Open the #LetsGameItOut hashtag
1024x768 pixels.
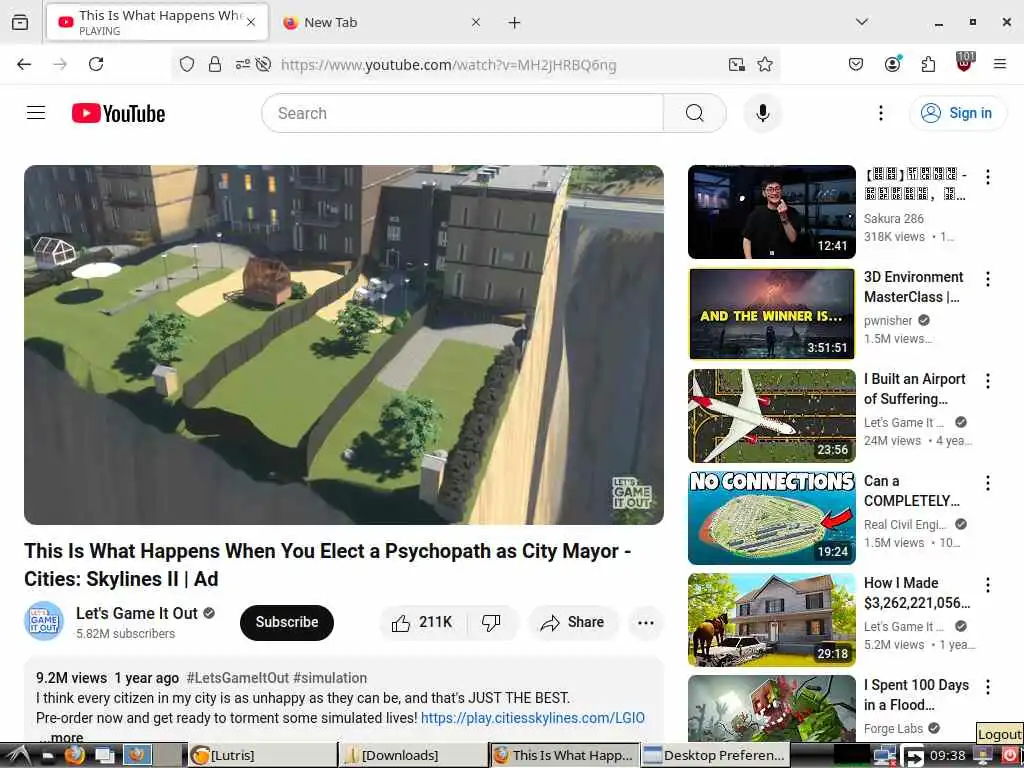click(x=238, y=678)
